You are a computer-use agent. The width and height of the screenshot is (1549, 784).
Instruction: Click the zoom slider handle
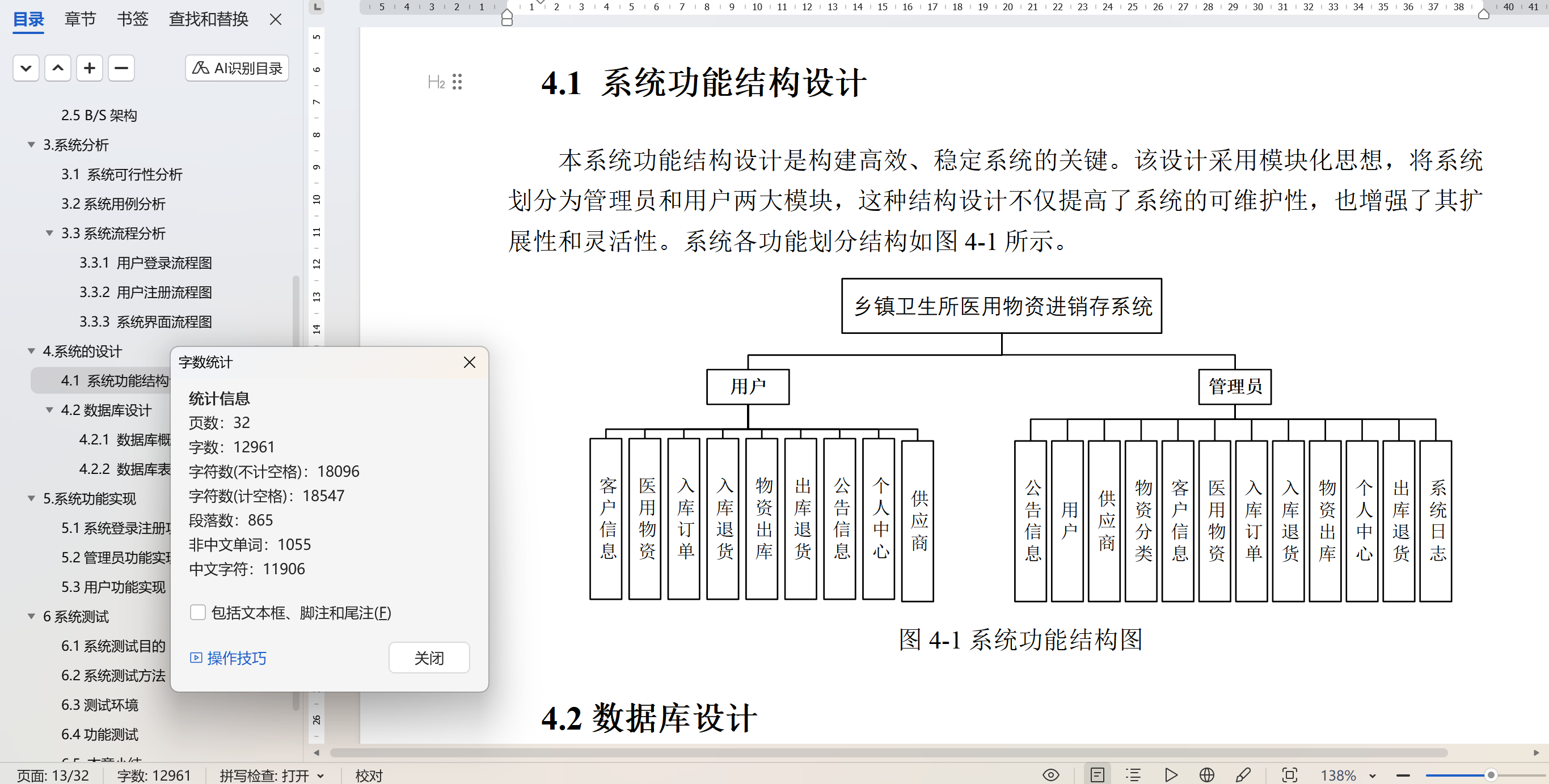[x=1490, y=775]
